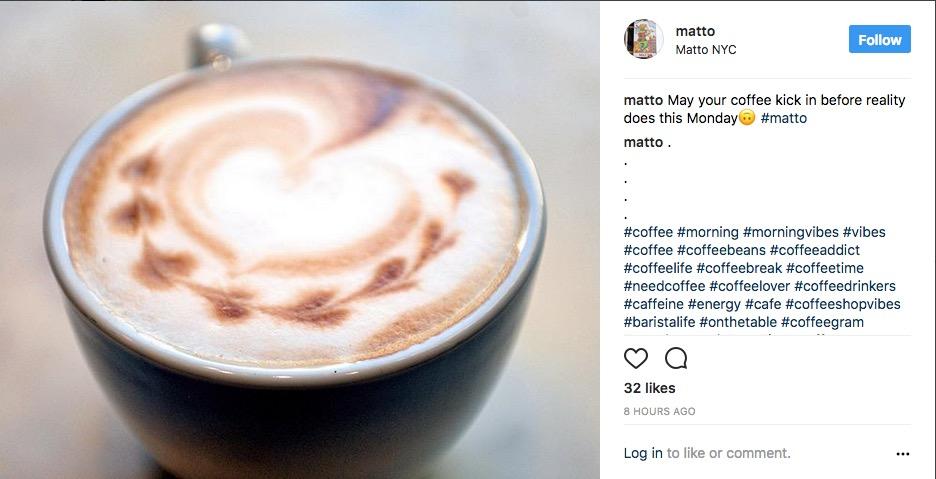936x479 pixels.
Task: View the 32 likes list
Action: click(x=649, y=388)
